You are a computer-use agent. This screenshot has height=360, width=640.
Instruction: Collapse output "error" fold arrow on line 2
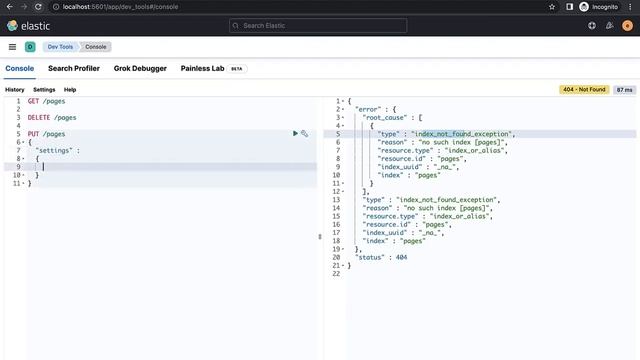(343, 109)
